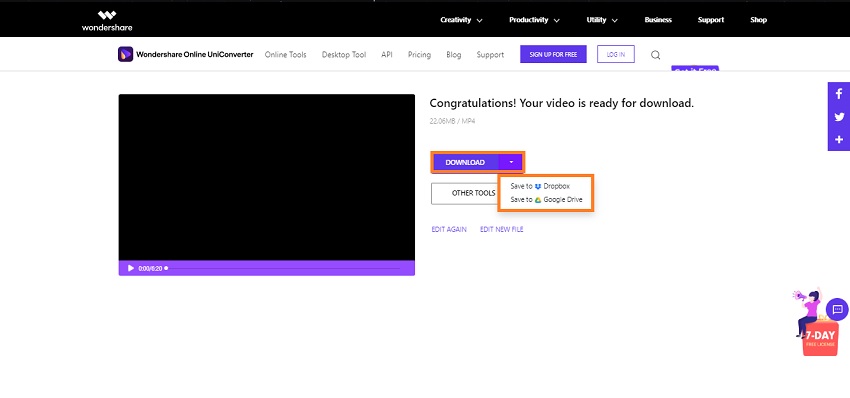850x398 pixels.
Task: Click the '22.06MB / MP4' file info
Action: (453, 121)
